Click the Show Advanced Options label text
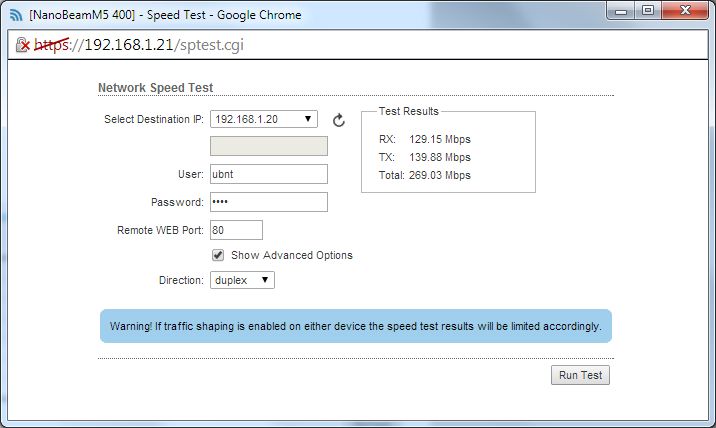 [x=292, y=255]
